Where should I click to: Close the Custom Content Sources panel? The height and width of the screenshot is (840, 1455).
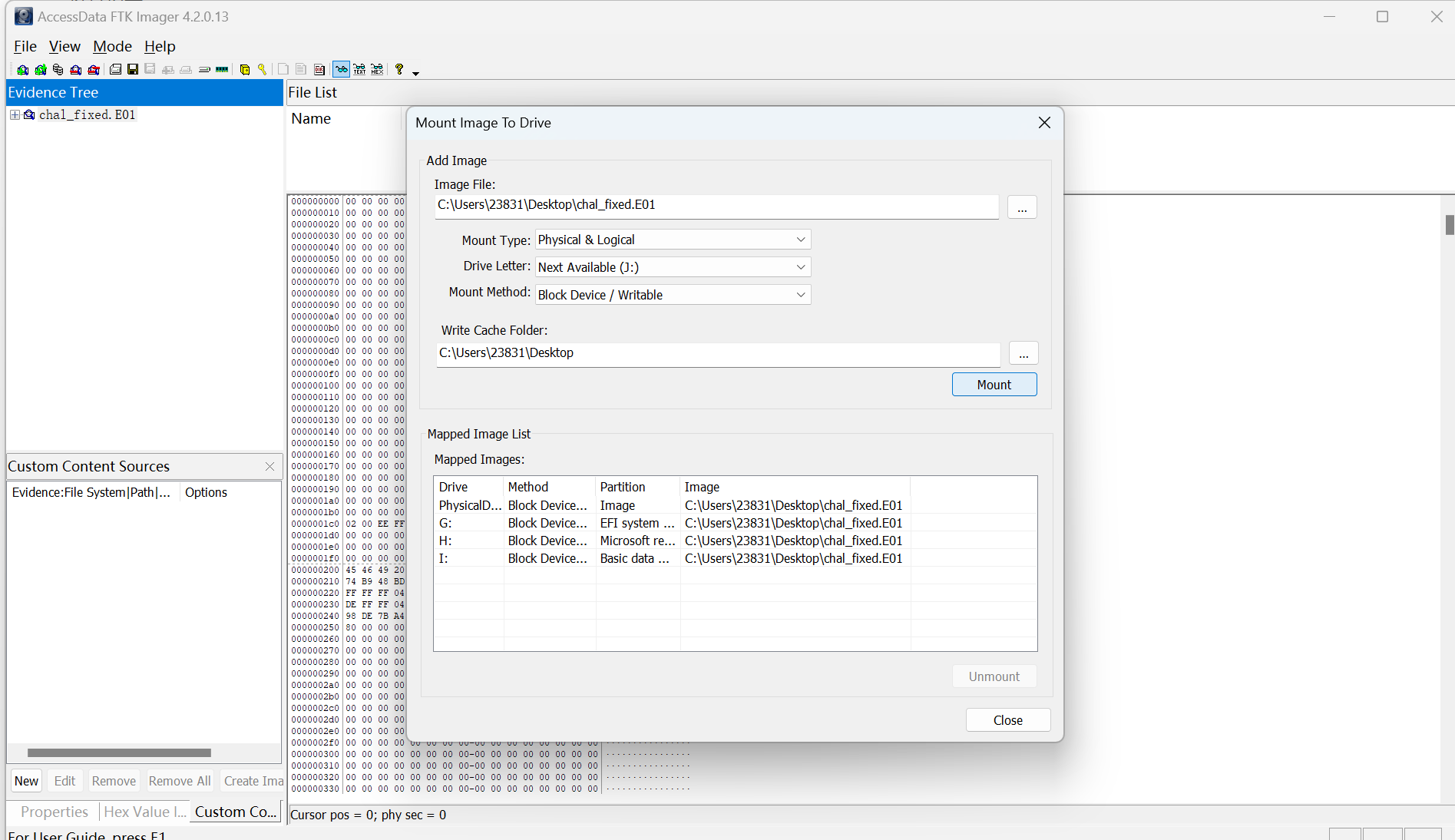pyautogui.click(x=270, y=466)
